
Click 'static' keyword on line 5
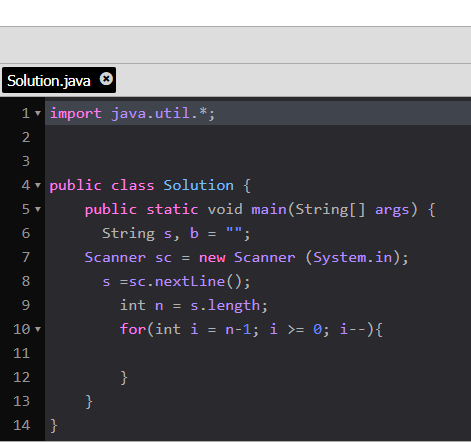[172, 209]
